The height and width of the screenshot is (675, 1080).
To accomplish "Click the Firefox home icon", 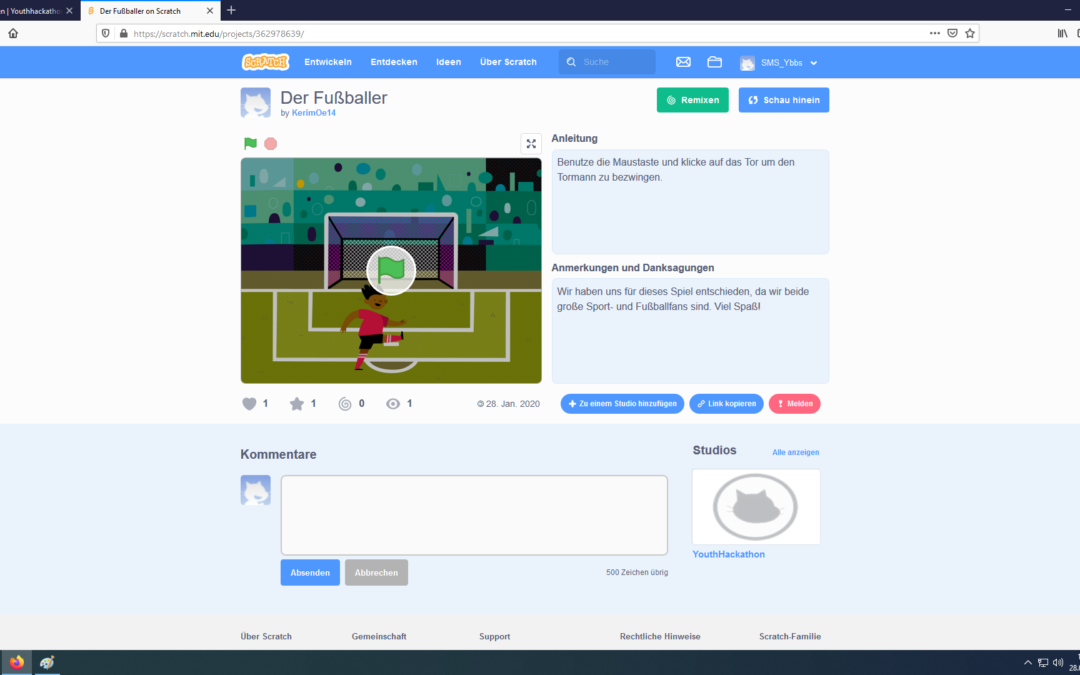I will 13,33.
